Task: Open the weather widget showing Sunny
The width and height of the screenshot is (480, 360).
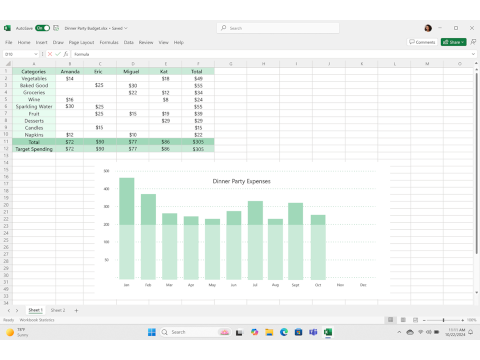Action: point(17,332)
